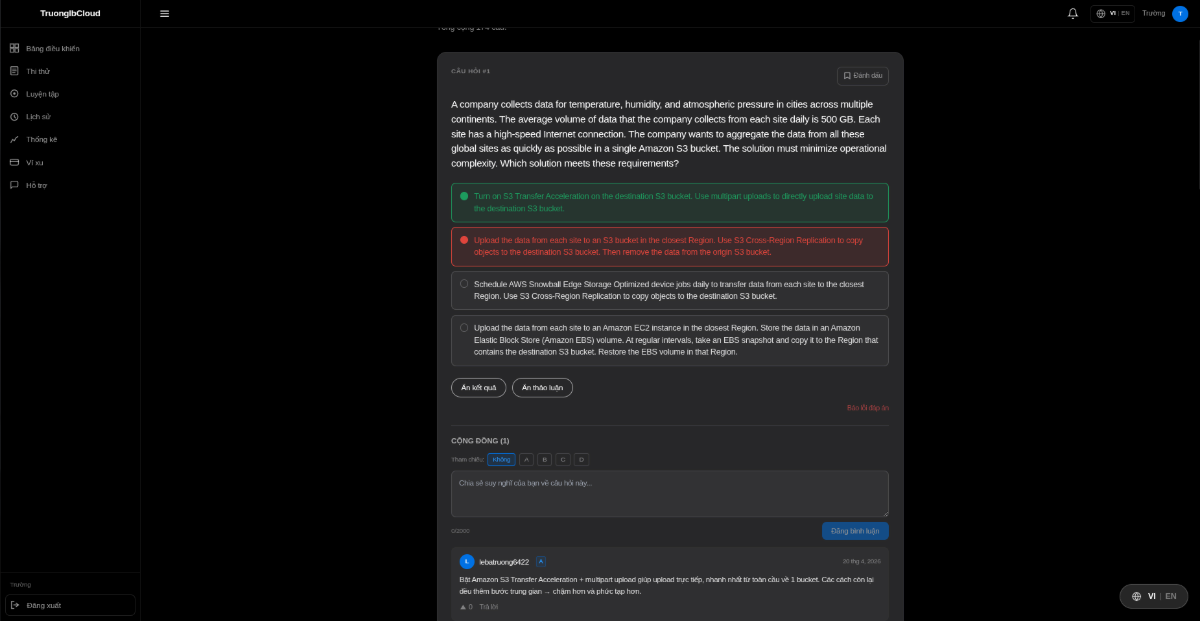Screen dimensions: 1200x621
Task: Click the Đăng xuất logout arrow icon
Action: (15, 605)
